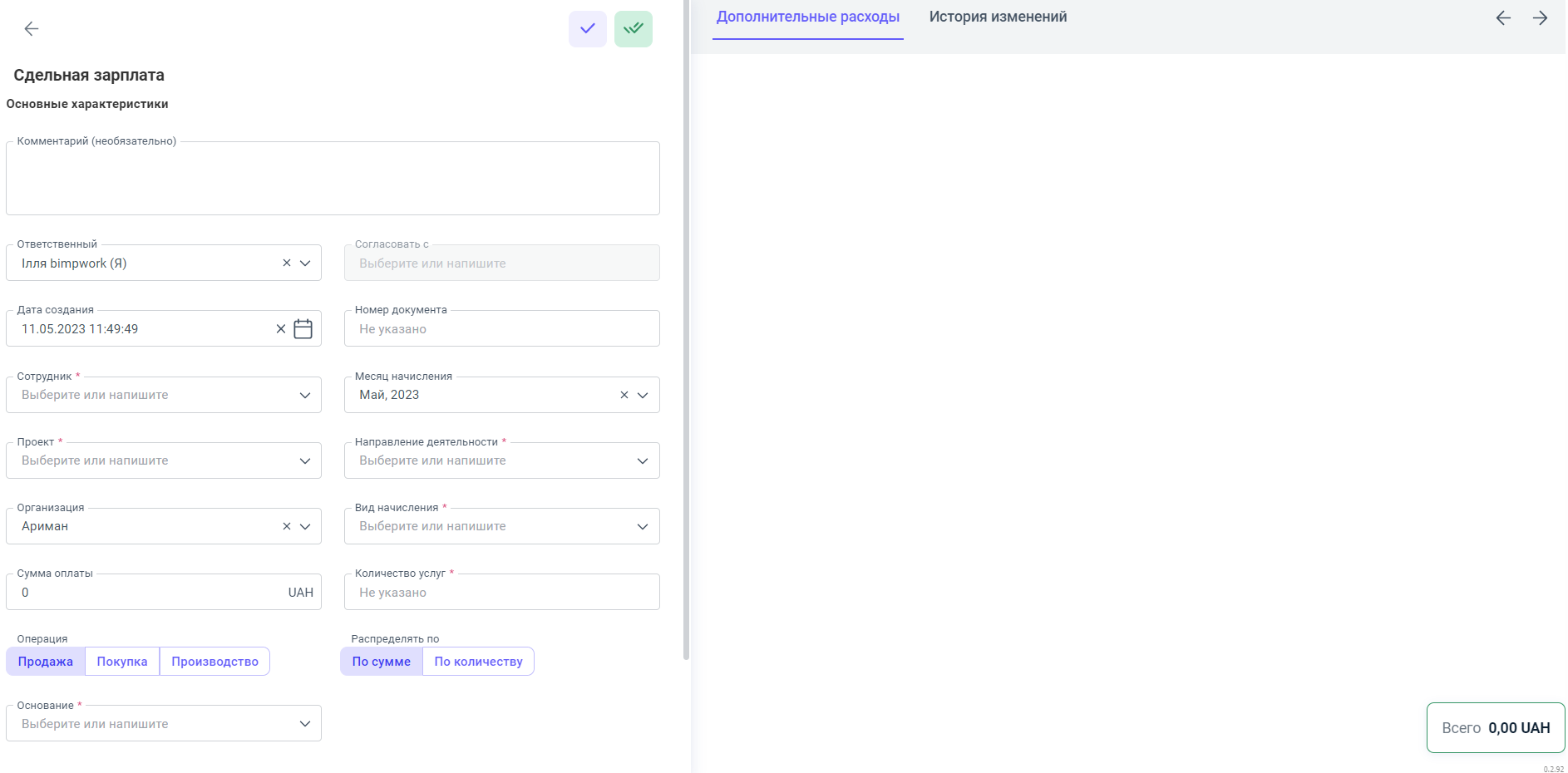Choose the Продажа operation button
Screen dimensions: 1568x773
[x=46, y=662]
